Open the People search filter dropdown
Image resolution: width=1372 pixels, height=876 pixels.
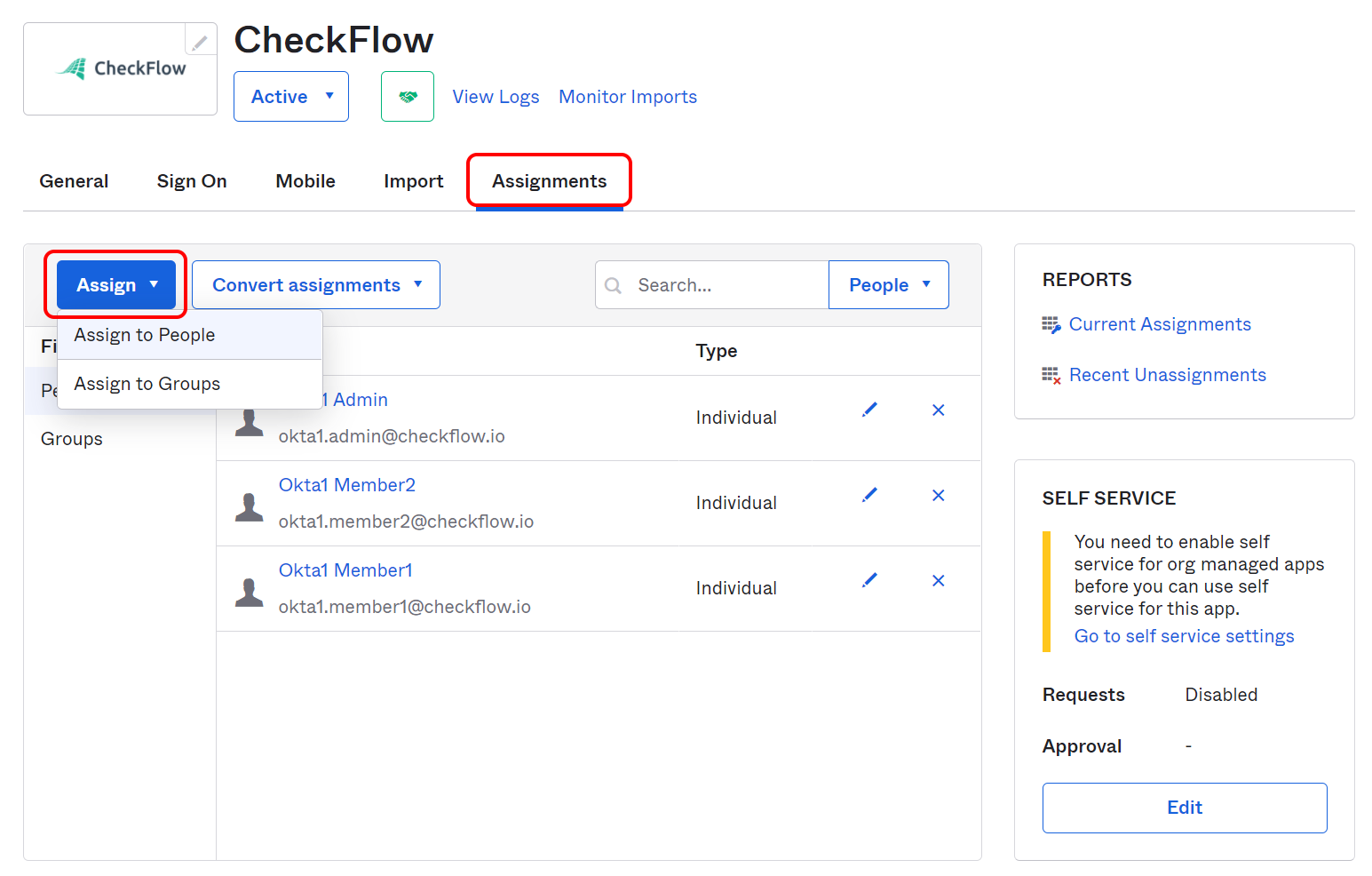click(x=889, y=285)
